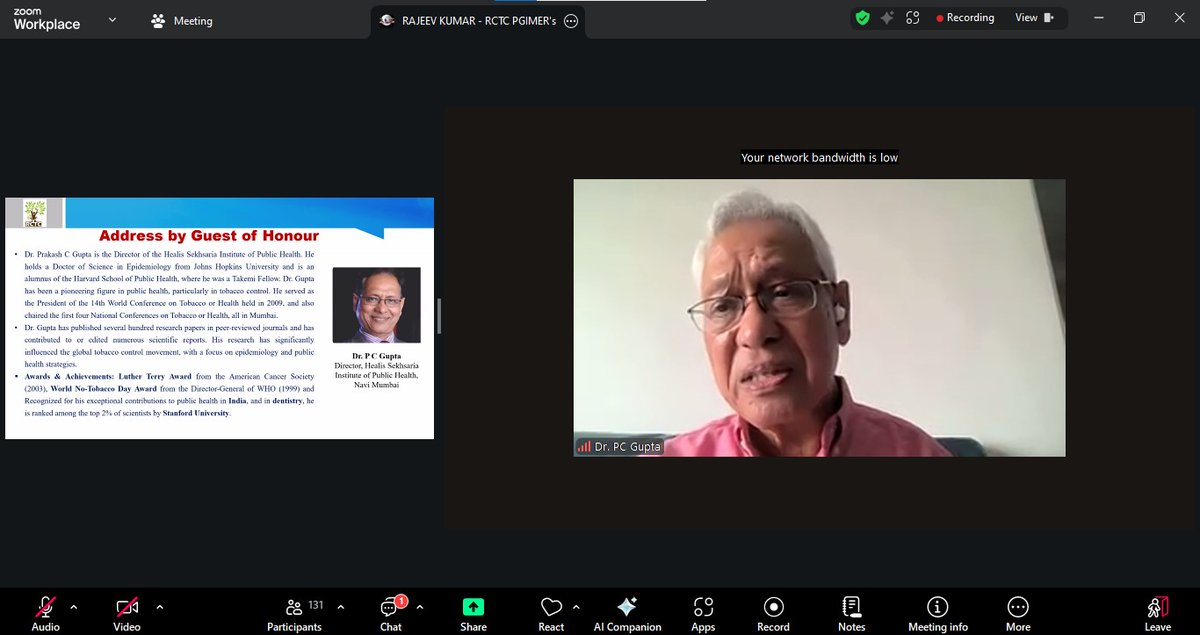
Task: Expand audio options arrow next to Audio
Action: pos(73,606)
